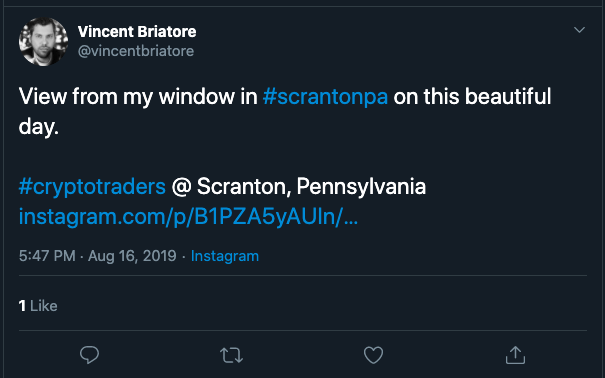Click the reply speech bubble icon

90,355
